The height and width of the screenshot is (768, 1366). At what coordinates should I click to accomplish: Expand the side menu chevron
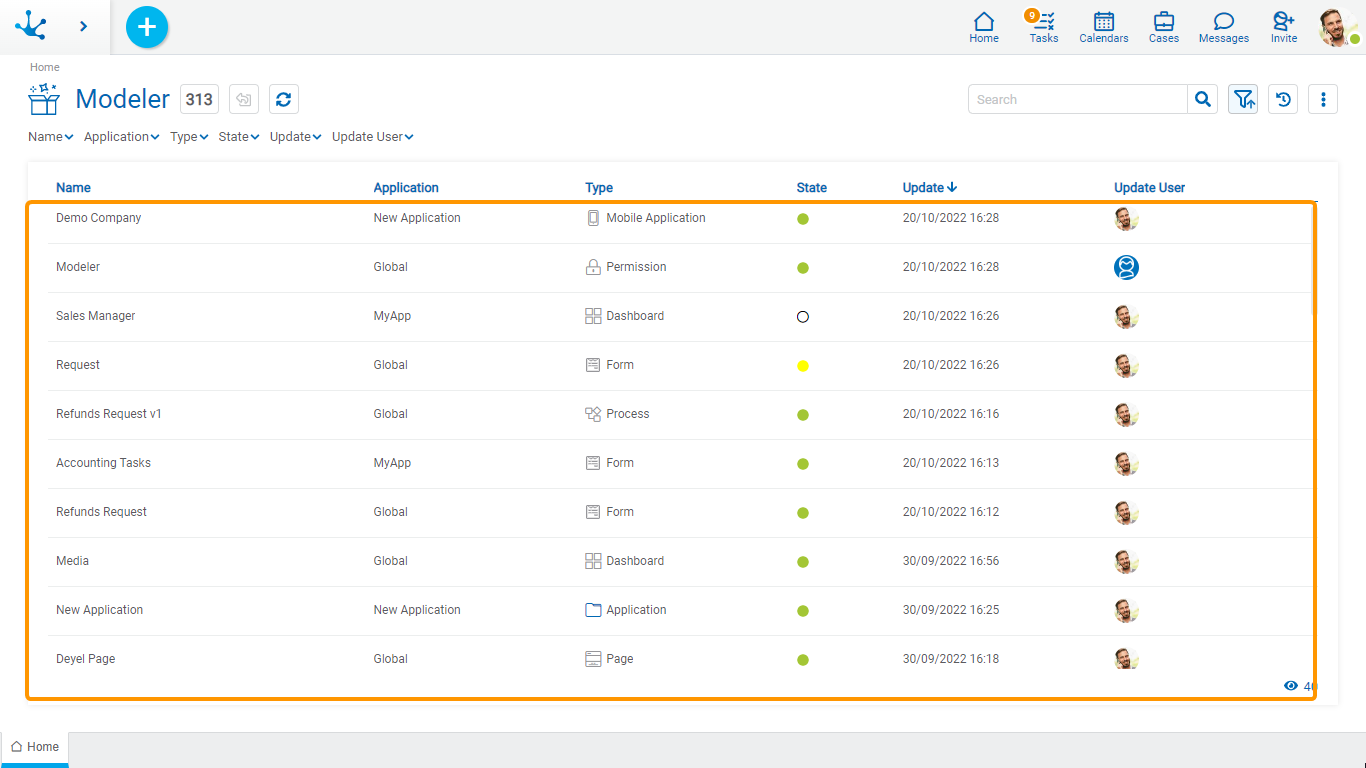click(83, 27)
